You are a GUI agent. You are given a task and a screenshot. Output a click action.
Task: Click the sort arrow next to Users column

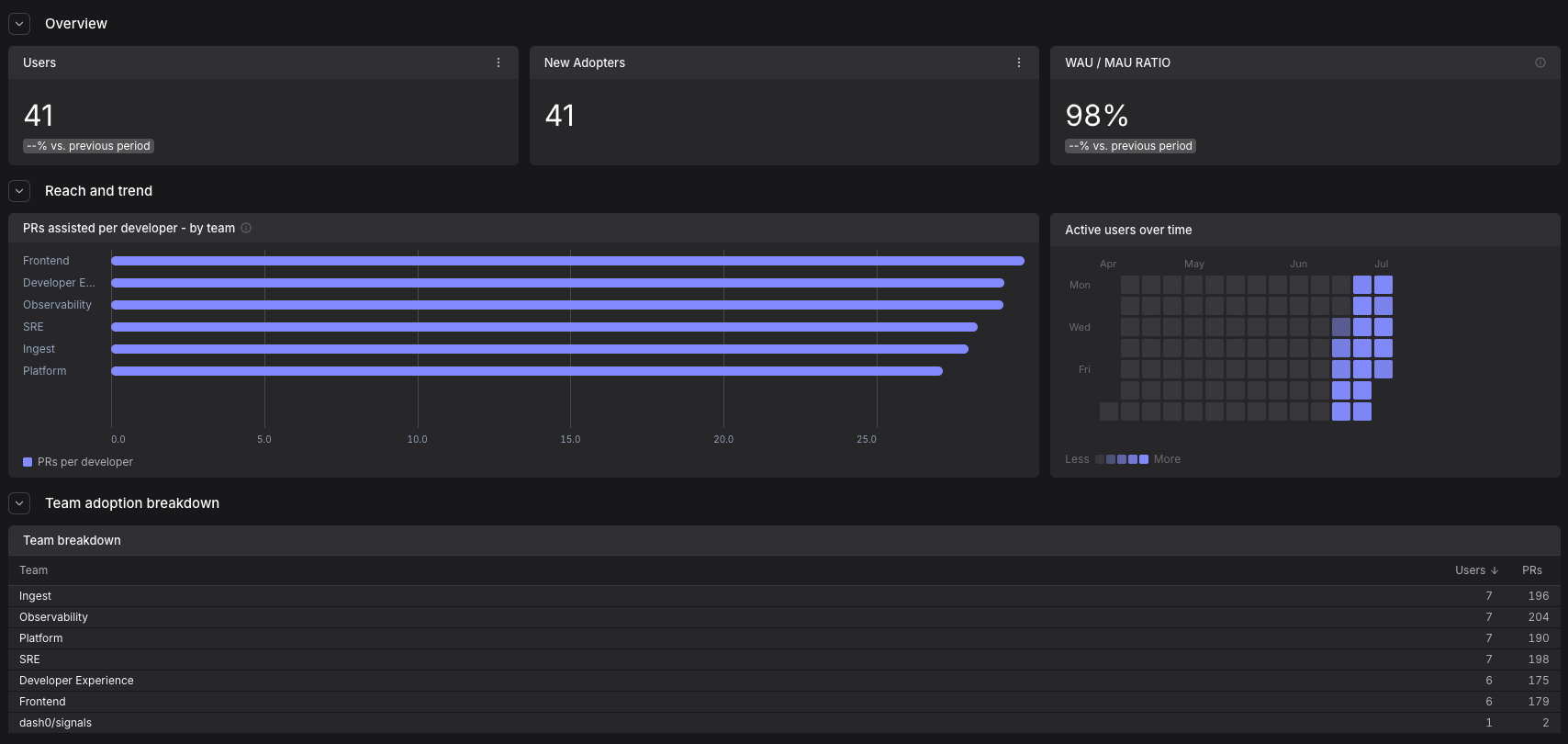coord(1495,570)
